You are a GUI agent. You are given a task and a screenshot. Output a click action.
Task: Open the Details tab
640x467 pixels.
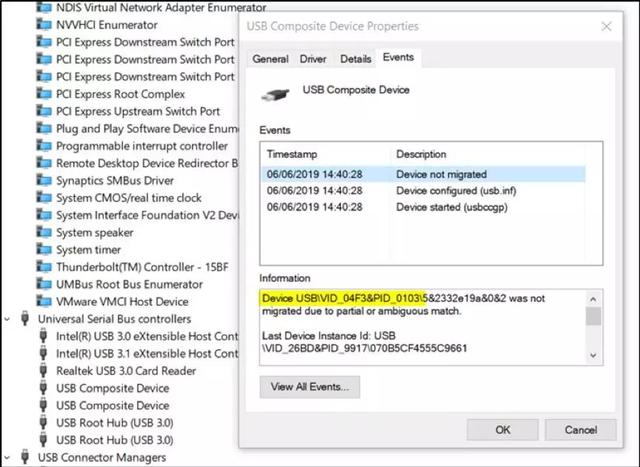pyautogui.click(x=356, y=59)
